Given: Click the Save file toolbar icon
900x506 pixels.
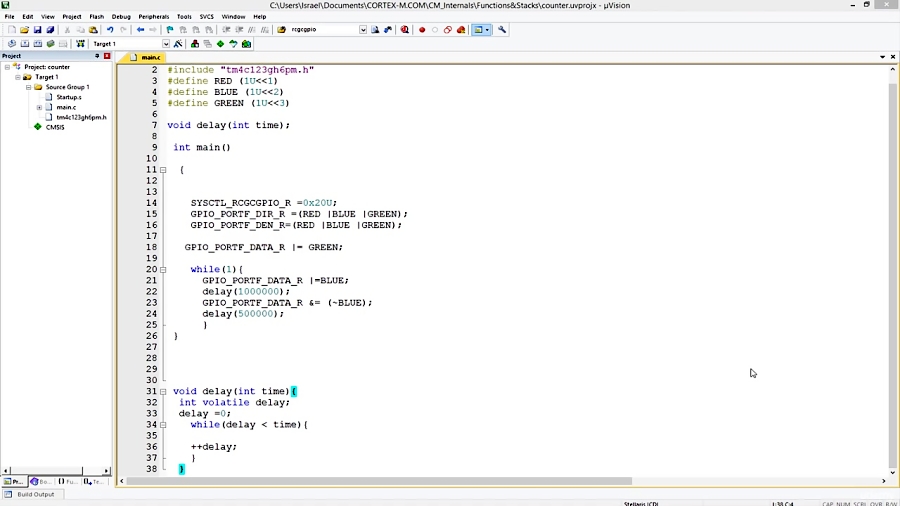Looking at the screenshot, I should [x=37, y=30].
